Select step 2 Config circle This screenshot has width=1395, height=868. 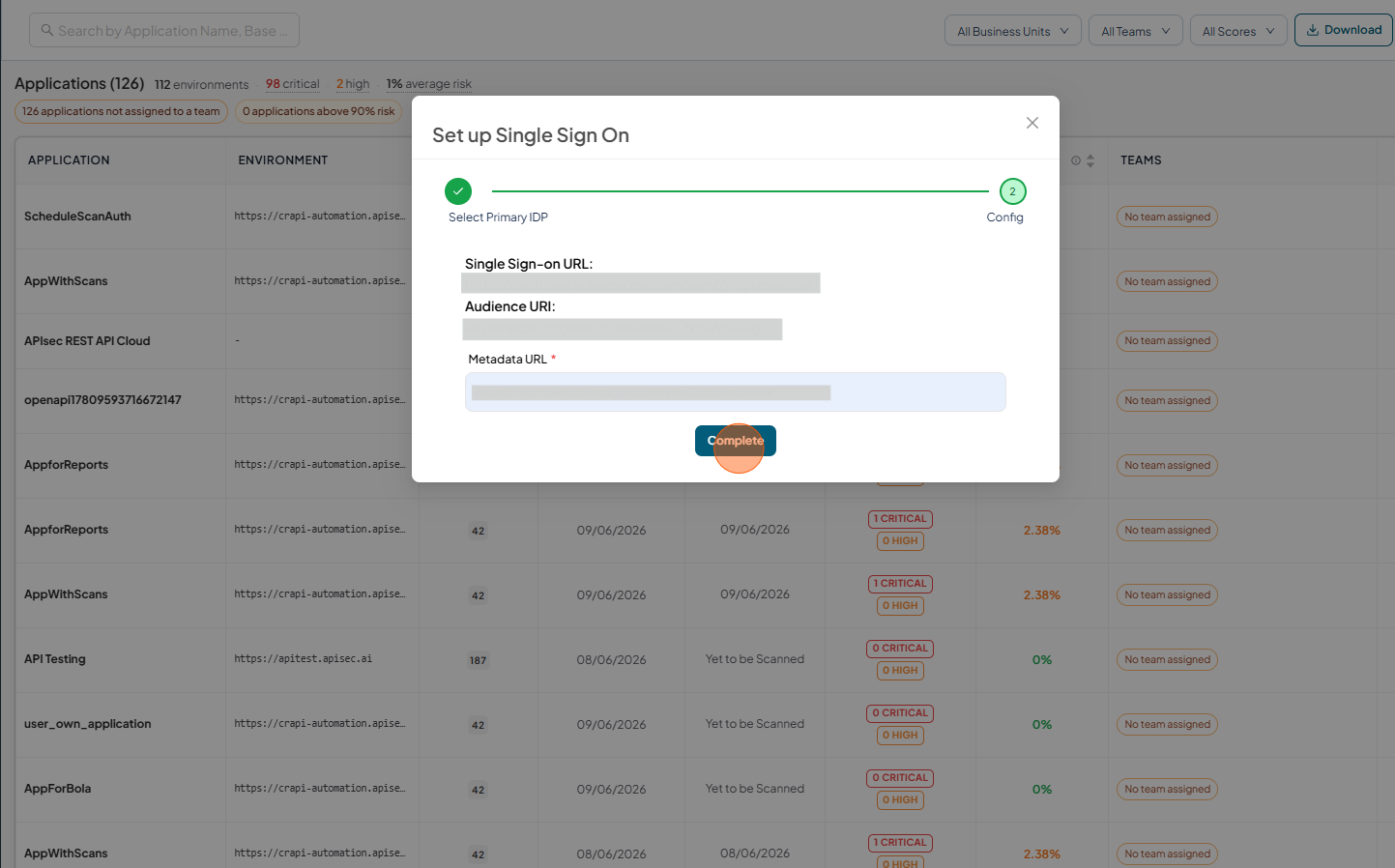point(1013,191)
